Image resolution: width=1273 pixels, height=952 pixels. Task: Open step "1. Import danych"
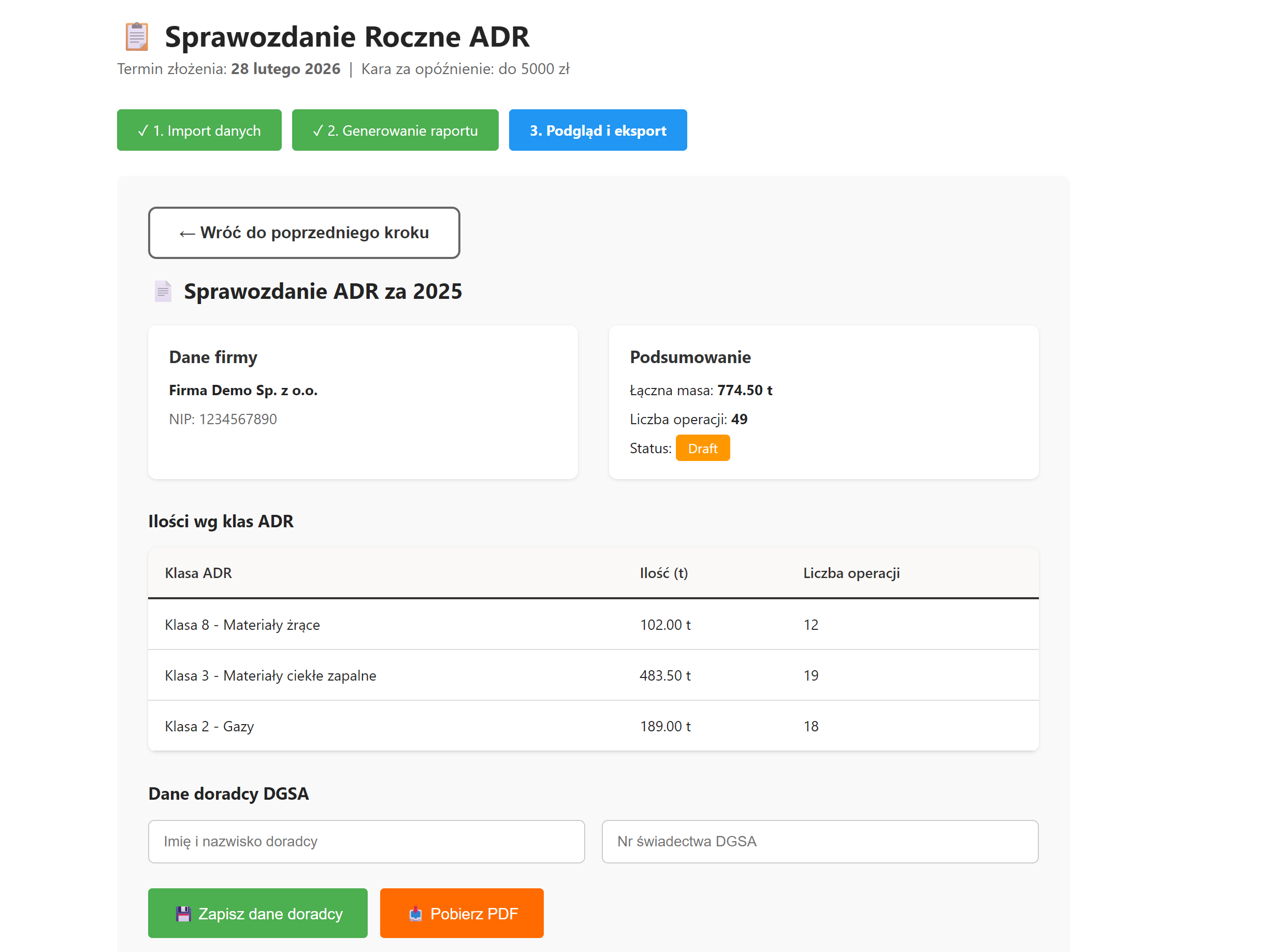click(198, 130)
